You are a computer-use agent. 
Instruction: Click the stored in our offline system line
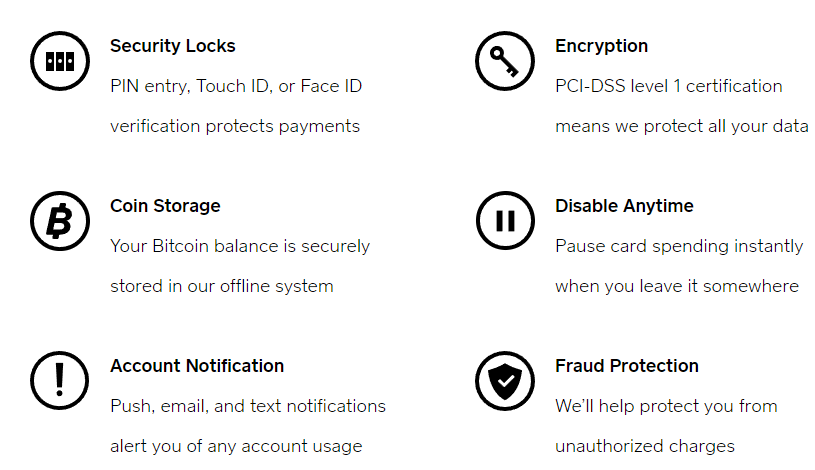[221, 286]
